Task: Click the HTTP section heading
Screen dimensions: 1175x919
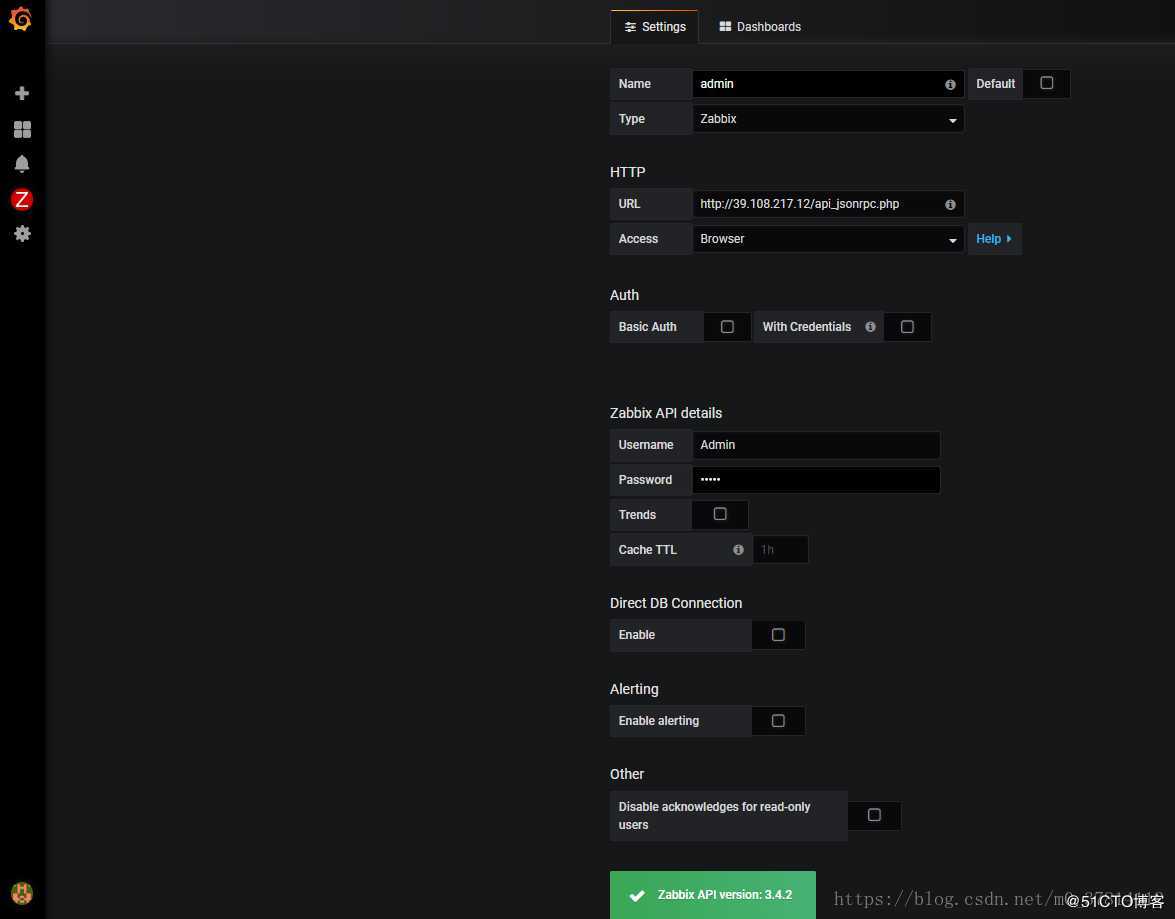Action: coord(627,172)
